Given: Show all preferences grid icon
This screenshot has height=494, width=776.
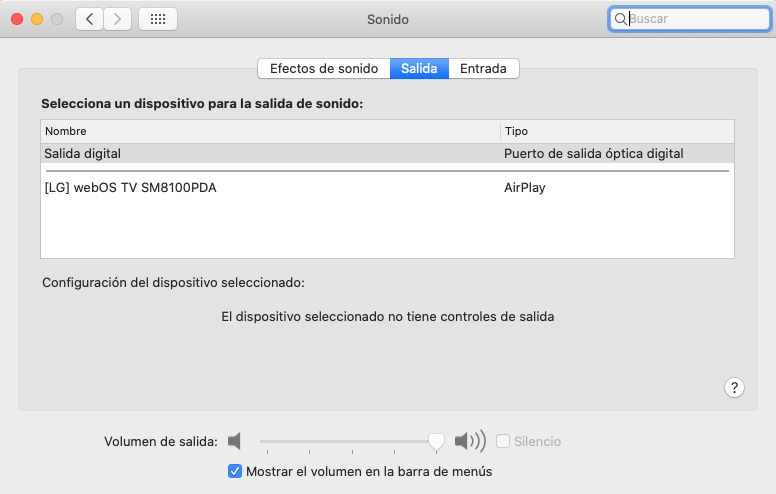Looking at the screenshot, I should [x=158, y=19].
